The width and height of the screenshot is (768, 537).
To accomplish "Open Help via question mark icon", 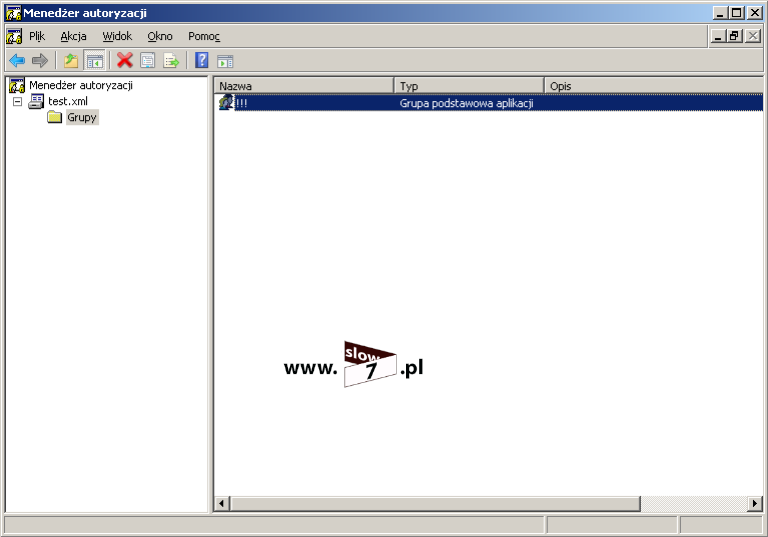I will [201, 60].
